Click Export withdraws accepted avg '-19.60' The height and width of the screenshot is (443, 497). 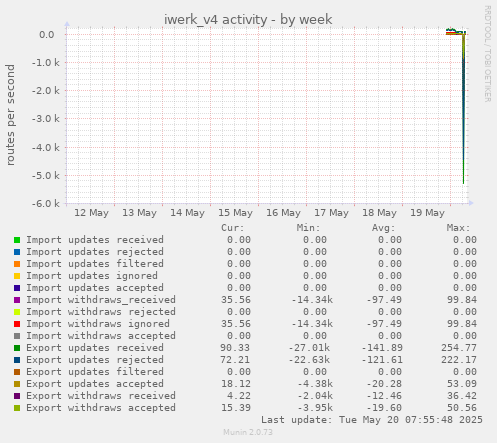[x=384, y=408]
